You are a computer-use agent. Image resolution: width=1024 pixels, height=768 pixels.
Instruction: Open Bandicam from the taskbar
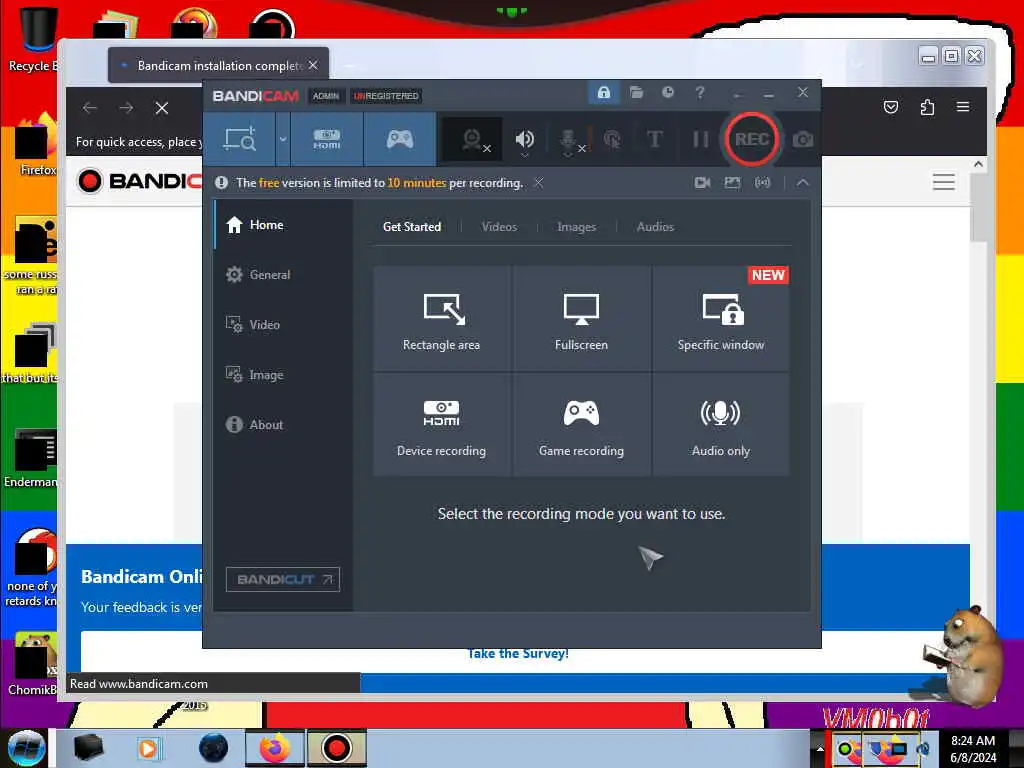pos(337,748)
